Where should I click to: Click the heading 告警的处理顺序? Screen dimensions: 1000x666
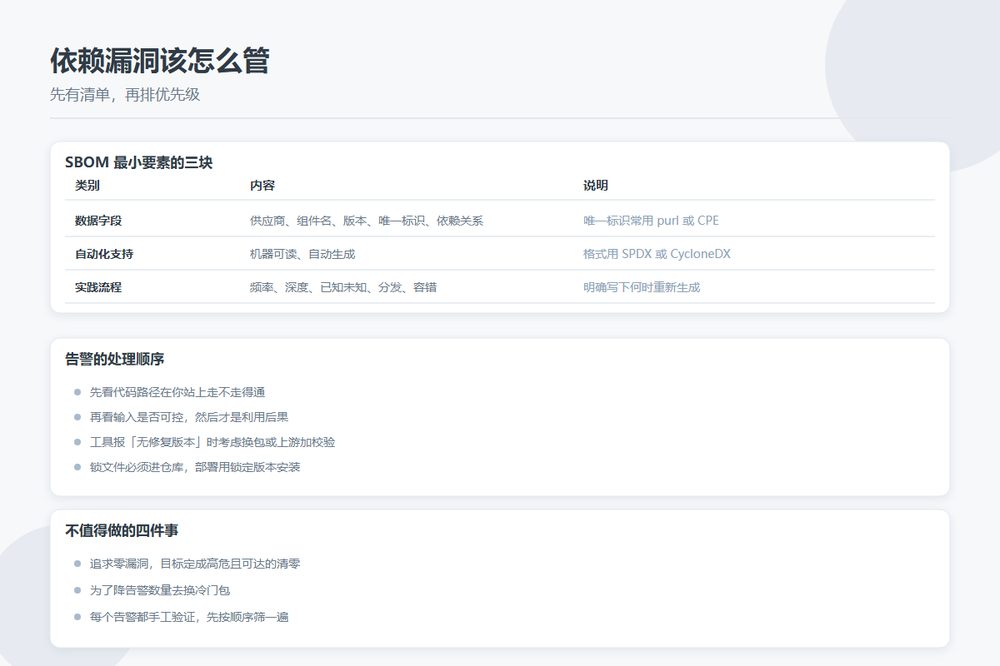(x=115, y=359)
